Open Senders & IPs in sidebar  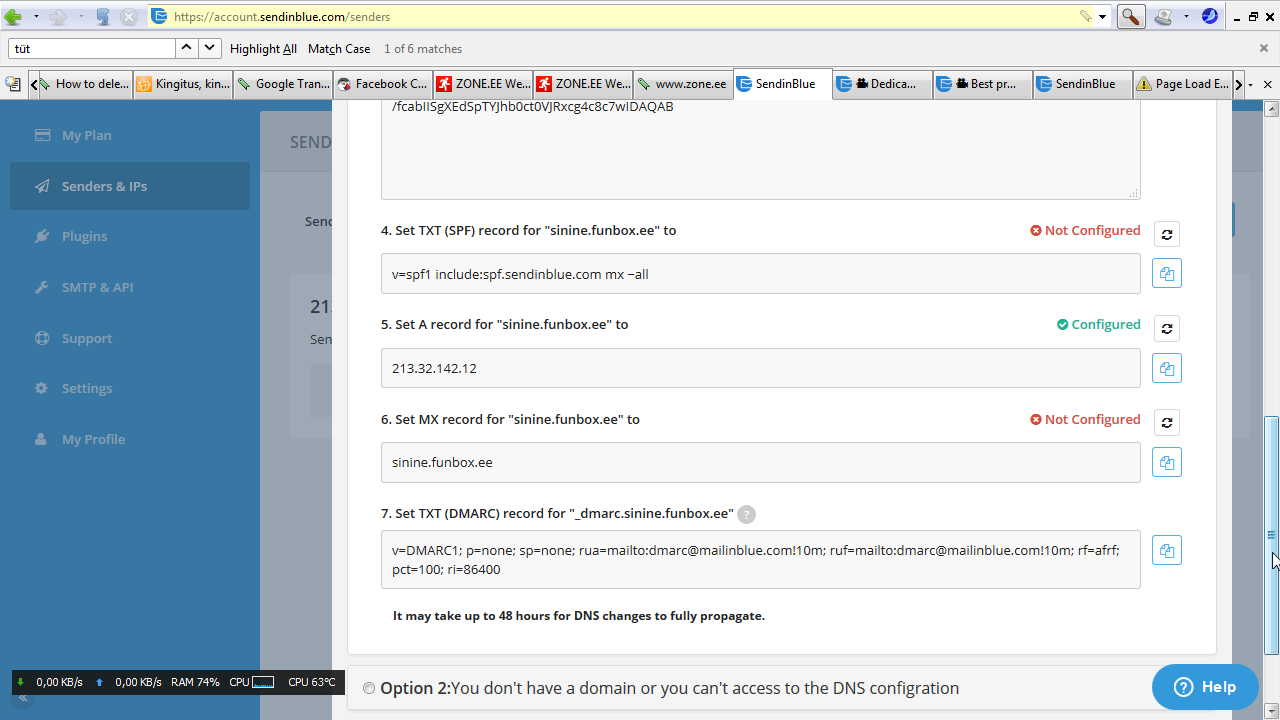pyautogui.click(x=130, y=186)
